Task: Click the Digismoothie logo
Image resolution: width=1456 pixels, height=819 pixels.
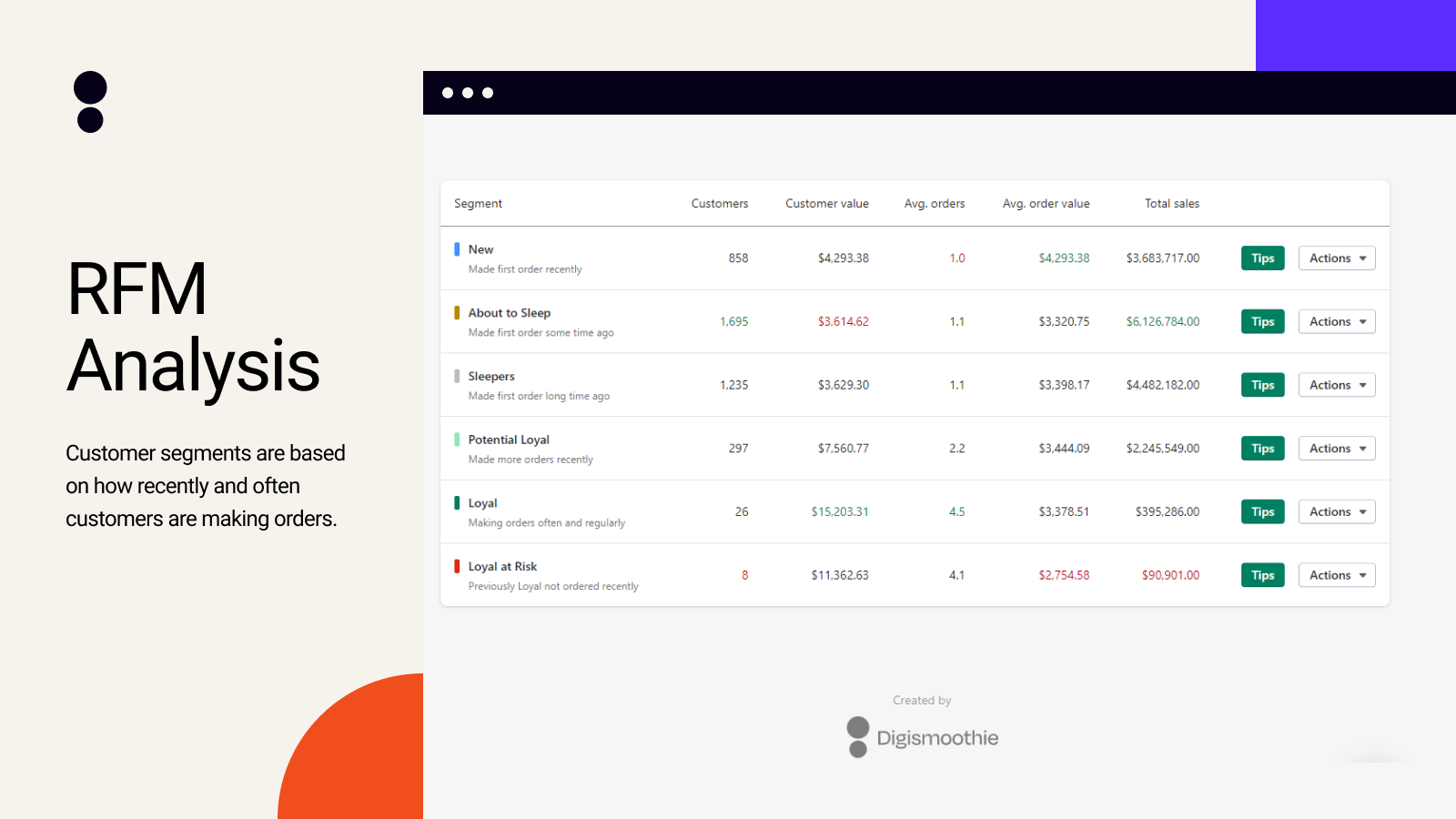Action: pyautogui.click(x=922, y=738)
